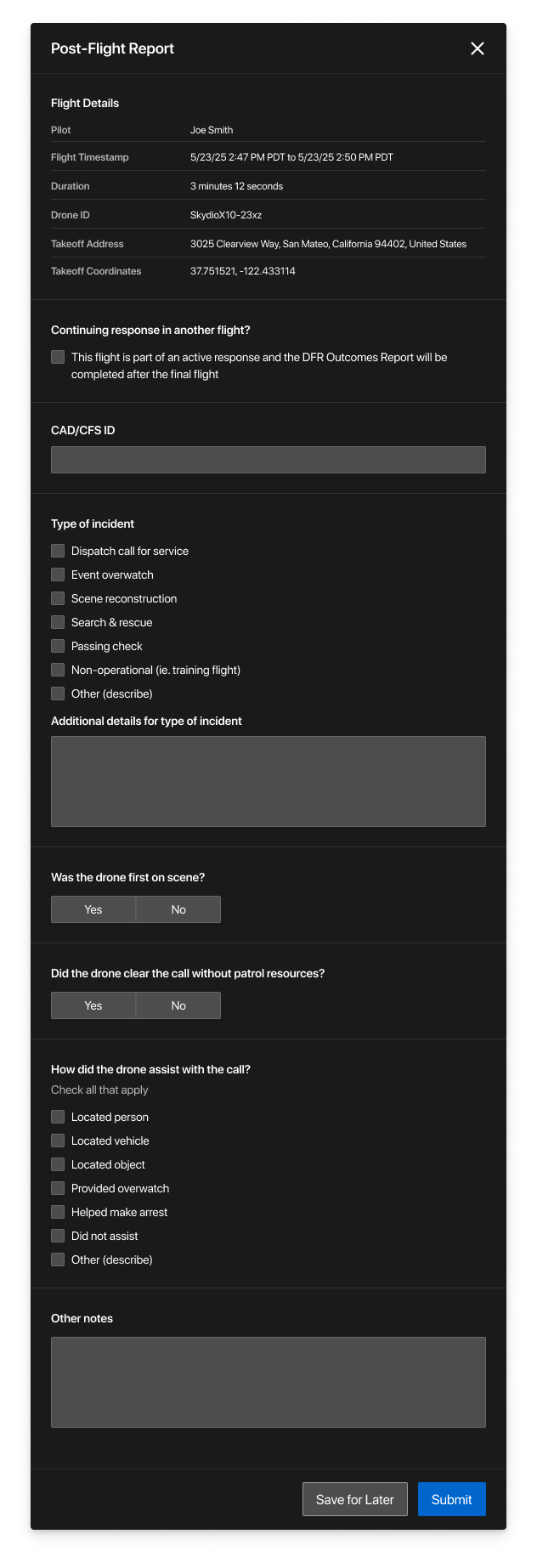Viewport: 537px width, 1568px height.
Task: Click the Other notes text area
Action: coord(268,1382)
